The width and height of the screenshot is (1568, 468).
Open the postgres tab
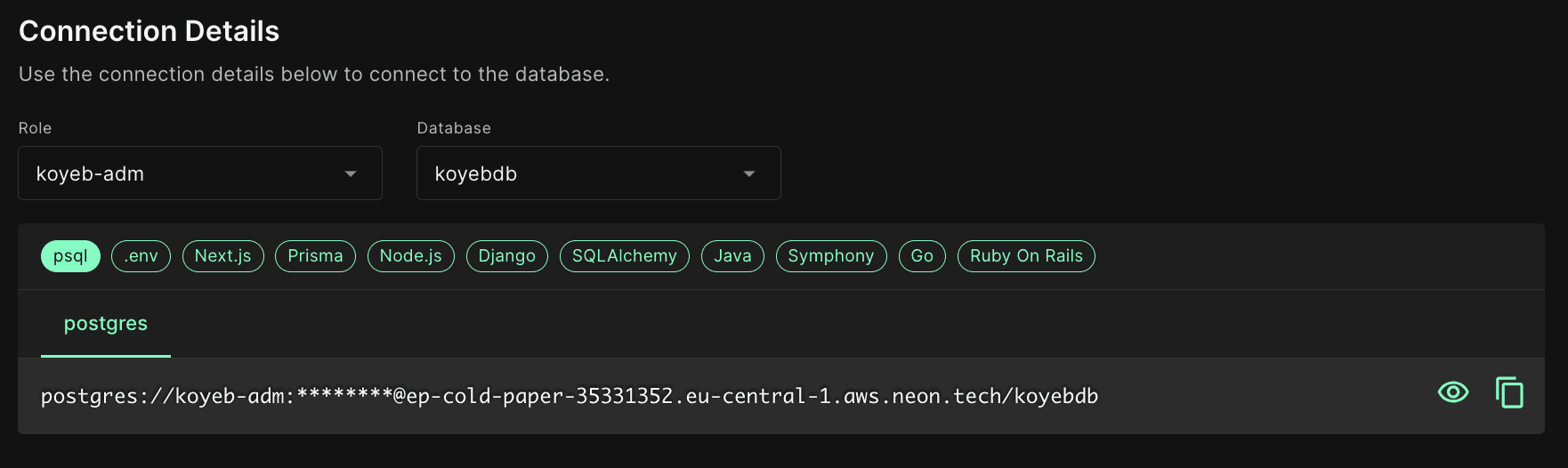click(106, 324)
